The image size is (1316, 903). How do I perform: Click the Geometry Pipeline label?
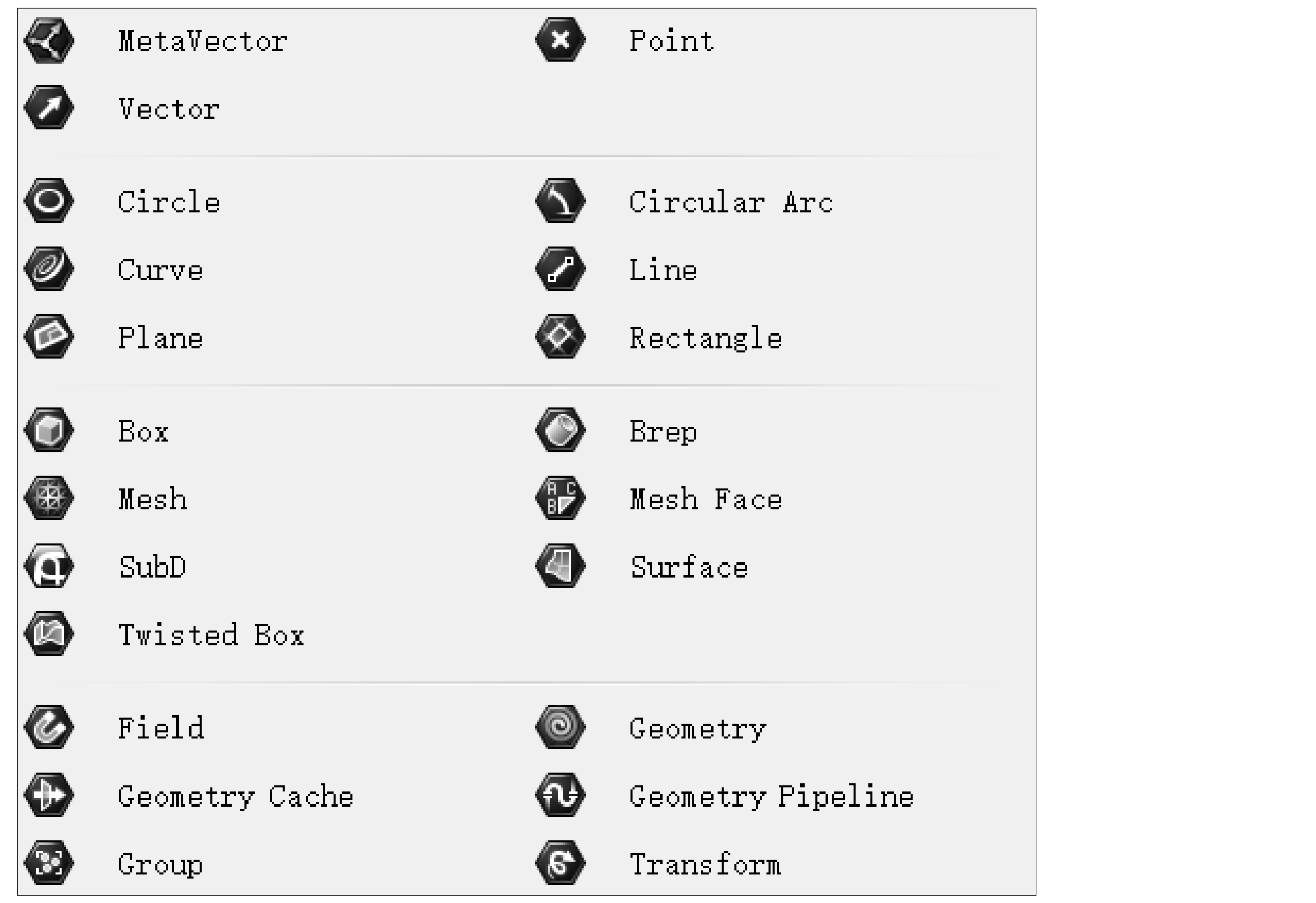771,797
